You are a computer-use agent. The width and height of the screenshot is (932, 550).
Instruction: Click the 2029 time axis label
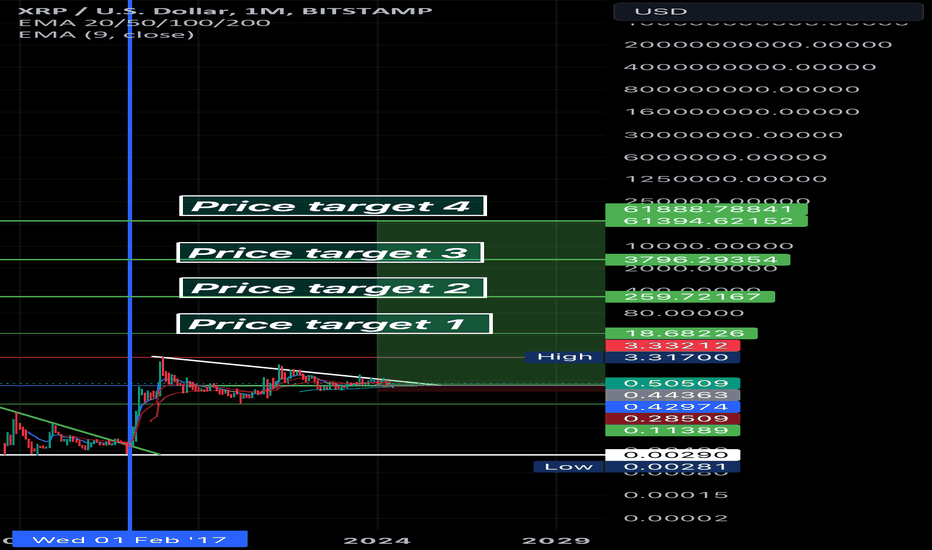556,540
